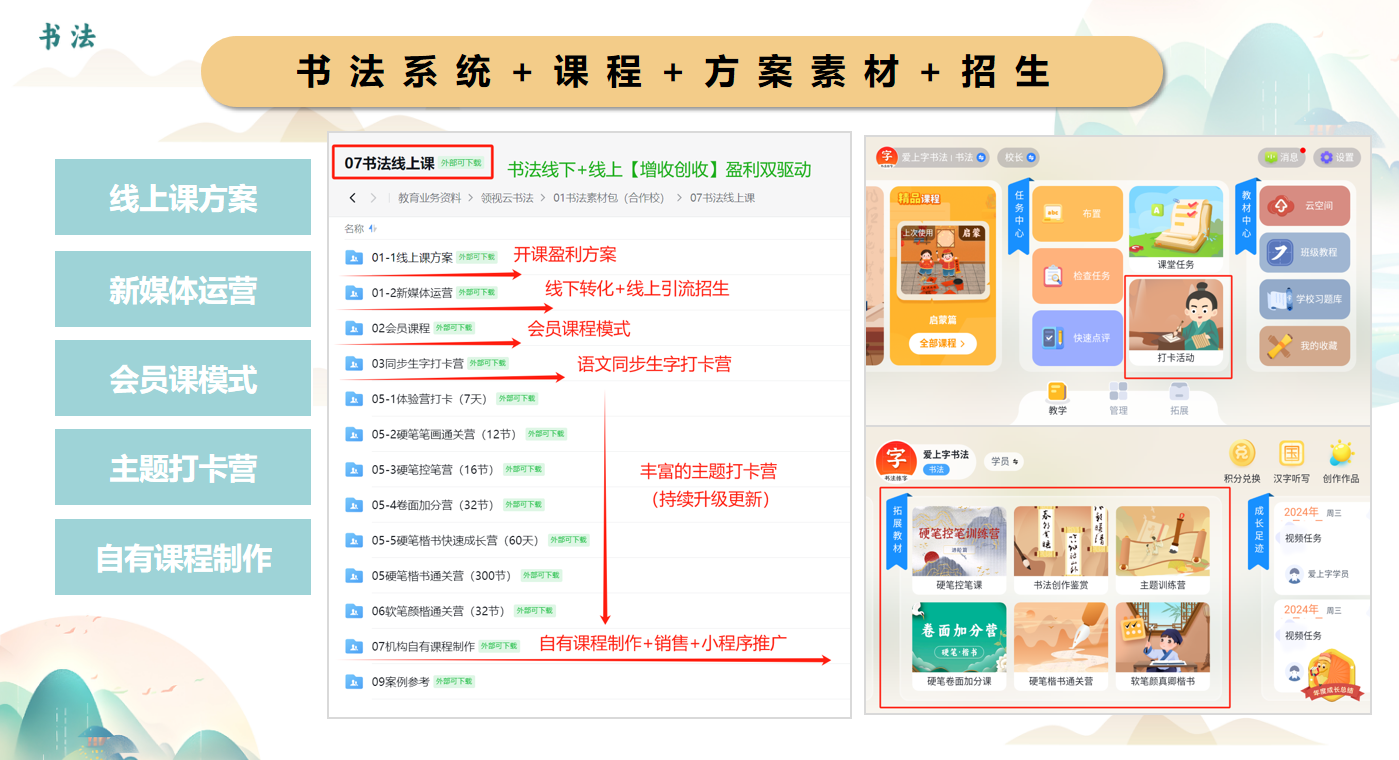Open folder 05硬笔楷书通关营（300节）
This screenshot has height=760, width=1399.
[x=441, y=576]
